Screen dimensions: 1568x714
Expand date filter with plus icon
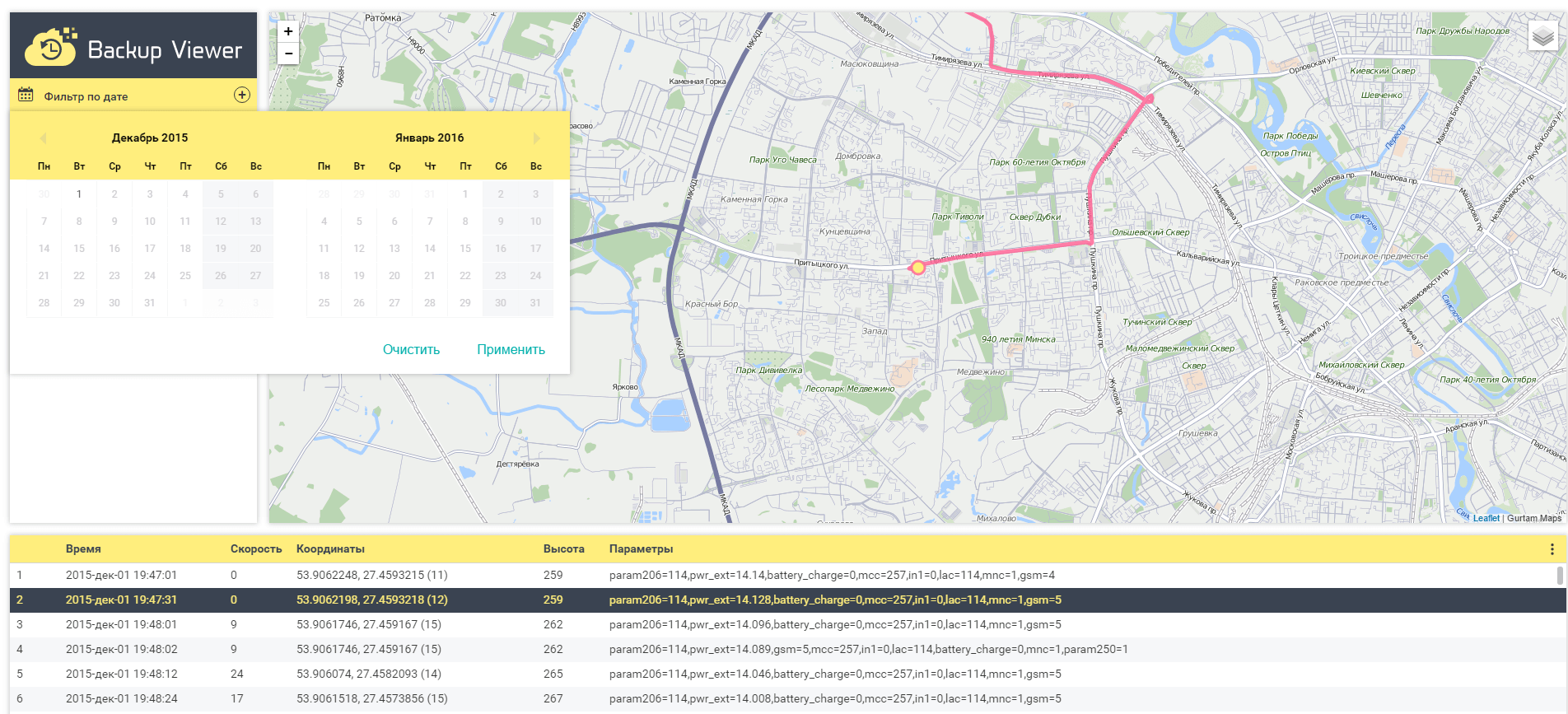tap(241, 95)
